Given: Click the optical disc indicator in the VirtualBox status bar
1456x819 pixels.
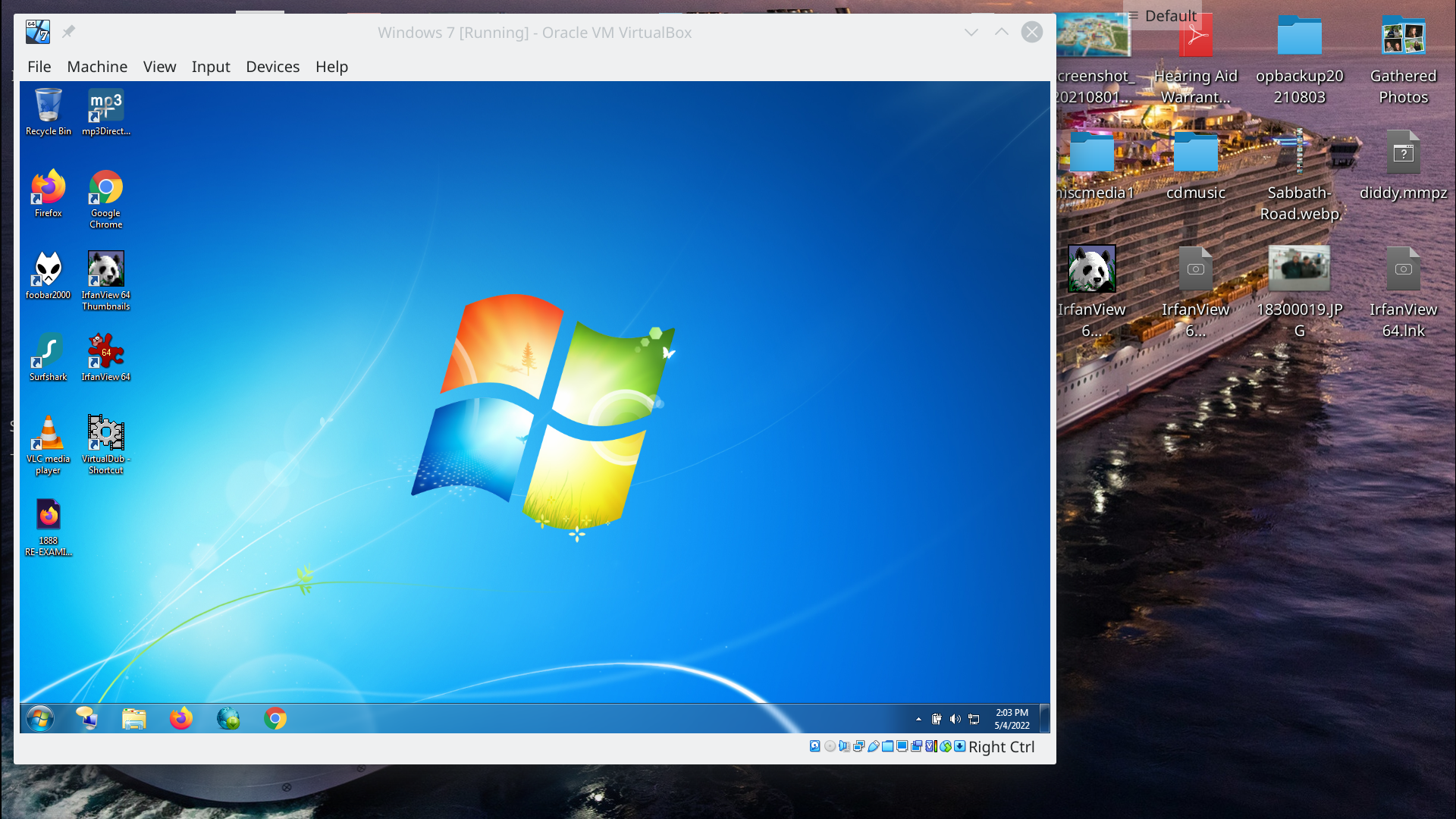Looking at the screenshot, I should click(x=830, y=746).
